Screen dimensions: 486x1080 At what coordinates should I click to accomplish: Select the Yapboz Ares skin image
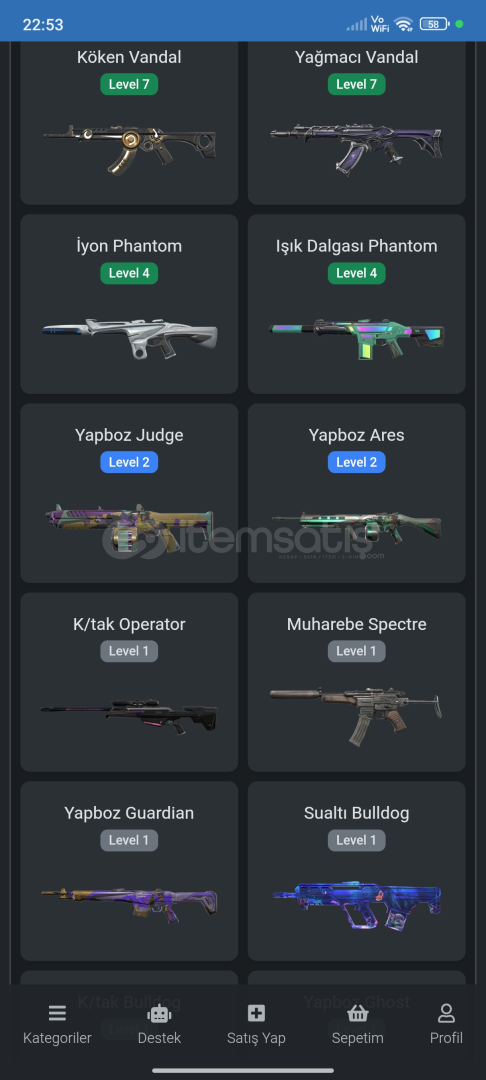357,528
